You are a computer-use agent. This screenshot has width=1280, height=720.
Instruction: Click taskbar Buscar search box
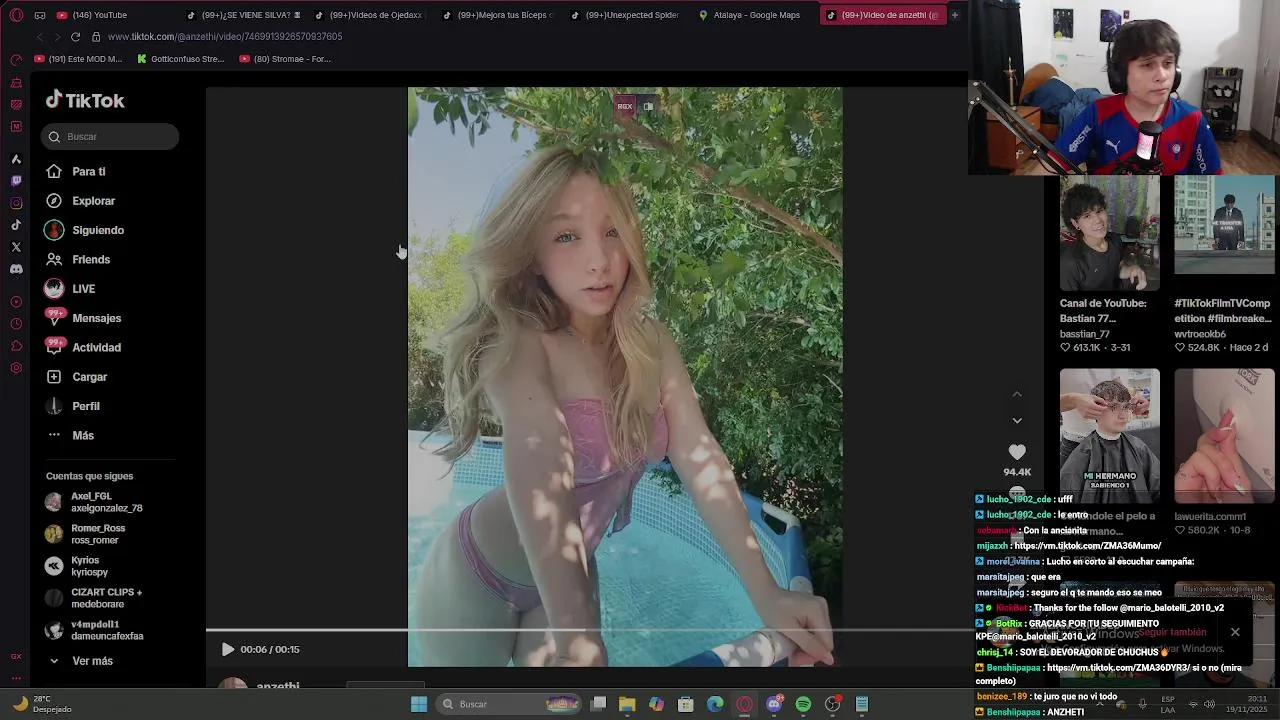(510, 704)
